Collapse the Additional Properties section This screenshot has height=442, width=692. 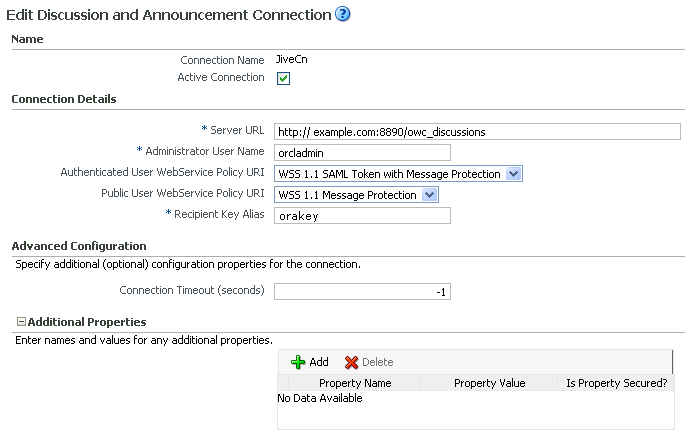point(21,322)
